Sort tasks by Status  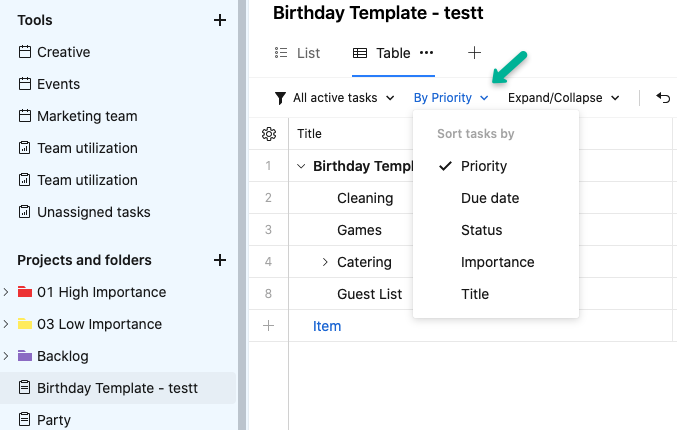click(x=482, y=230)
